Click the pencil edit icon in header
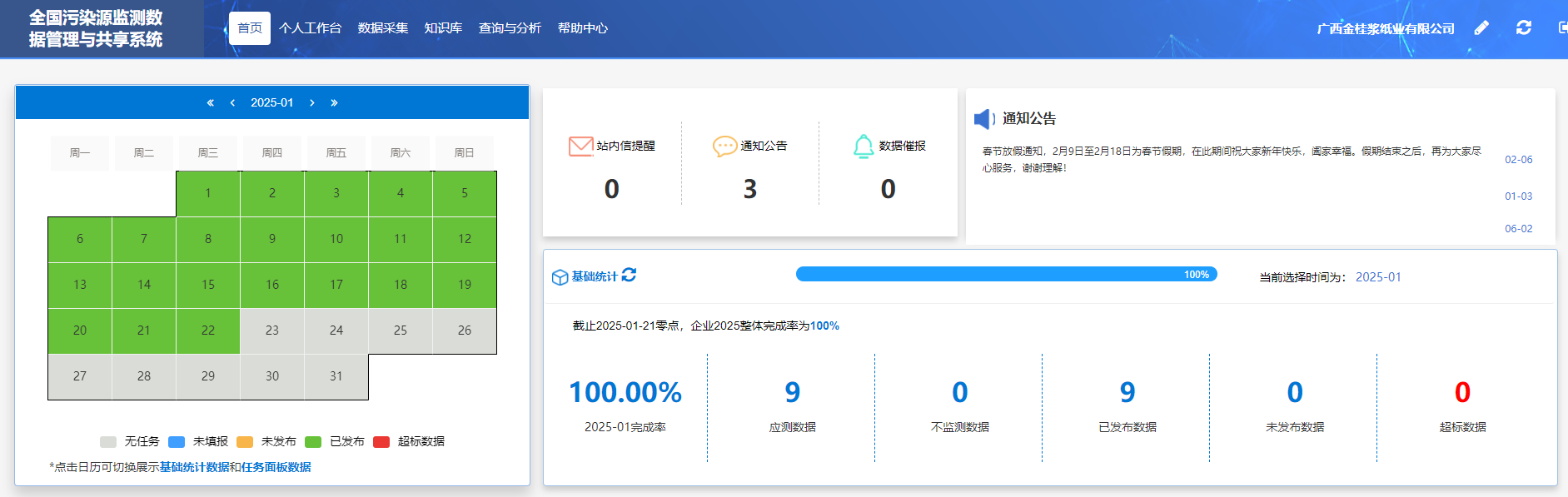Viewport: 1568px width, 497px height. pos(1481,28)
